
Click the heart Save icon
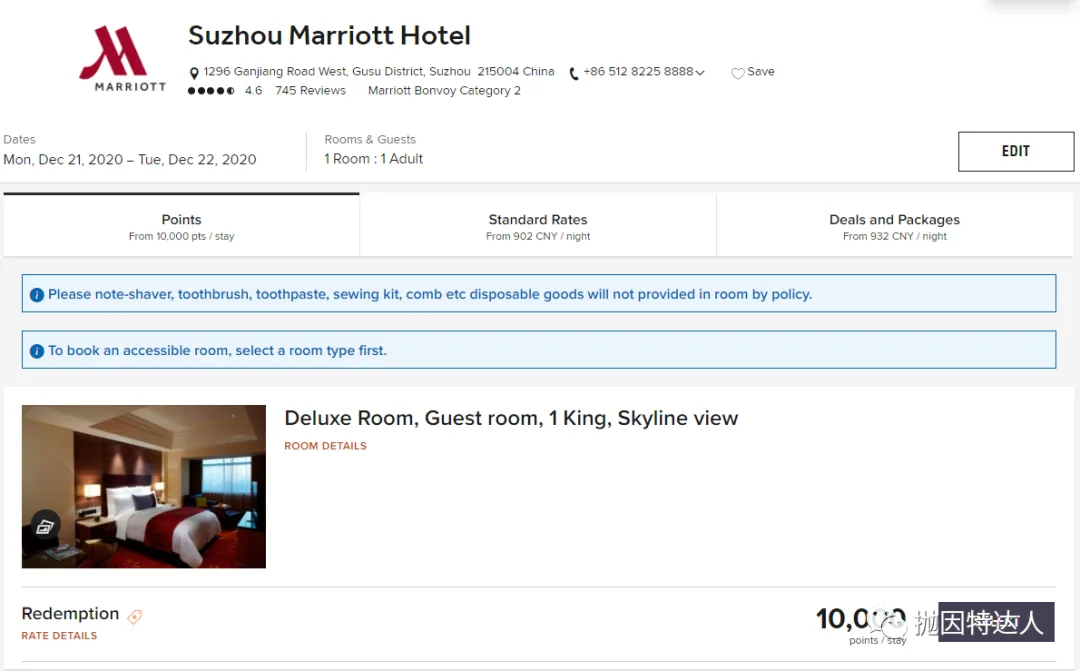pyautogui.click(x=738, y=73)
